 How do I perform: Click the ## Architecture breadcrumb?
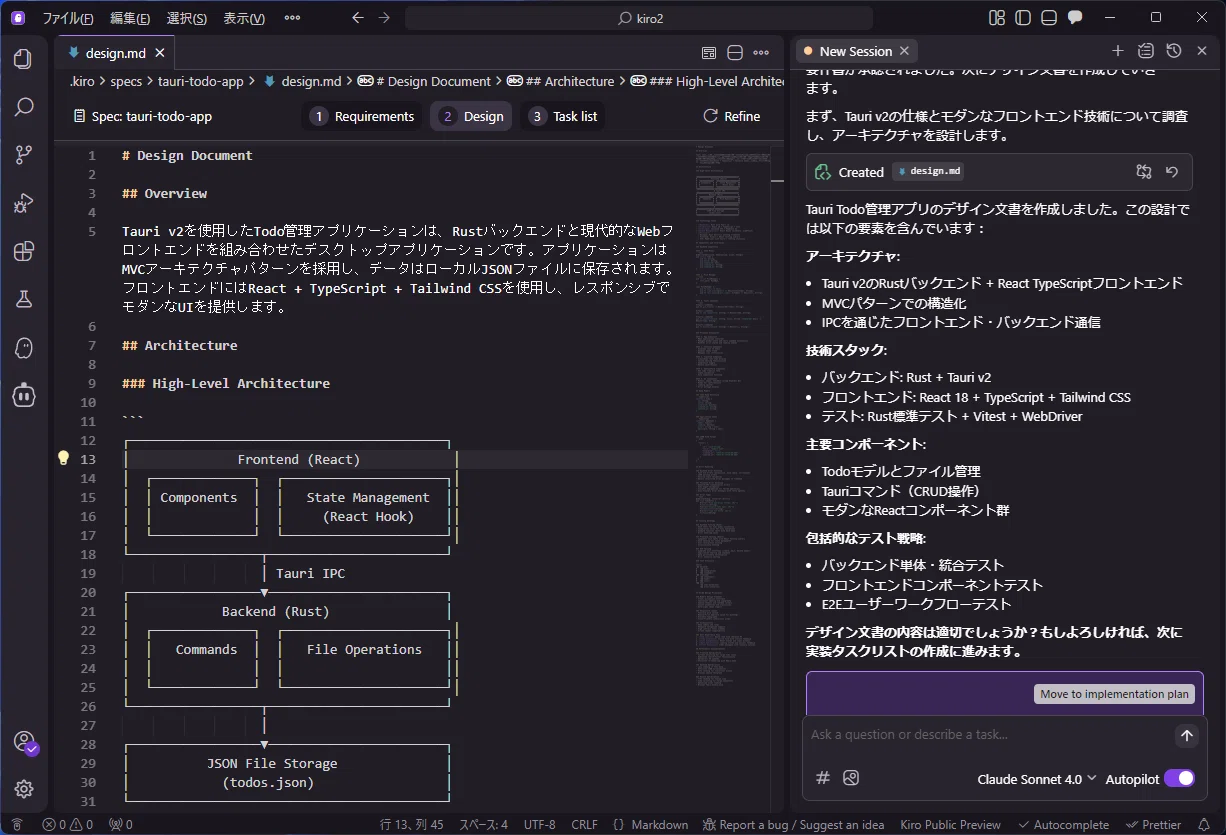tap(560, 81)
